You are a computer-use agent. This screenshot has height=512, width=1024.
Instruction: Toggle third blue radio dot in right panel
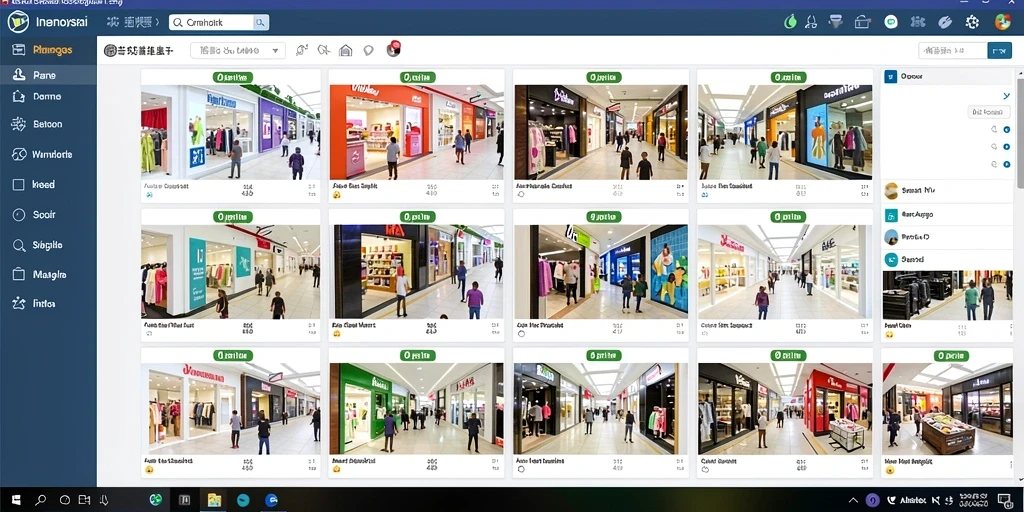pyautogui.click(x=1006, y=165)
